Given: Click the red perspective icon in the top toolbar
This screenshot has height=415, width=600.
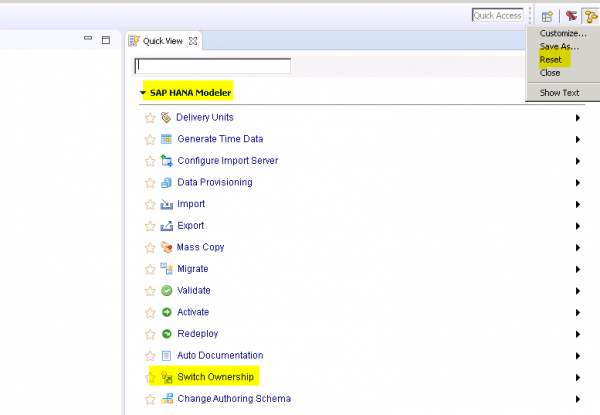Looking at the screenshot, I should click(x=571, y=16).
